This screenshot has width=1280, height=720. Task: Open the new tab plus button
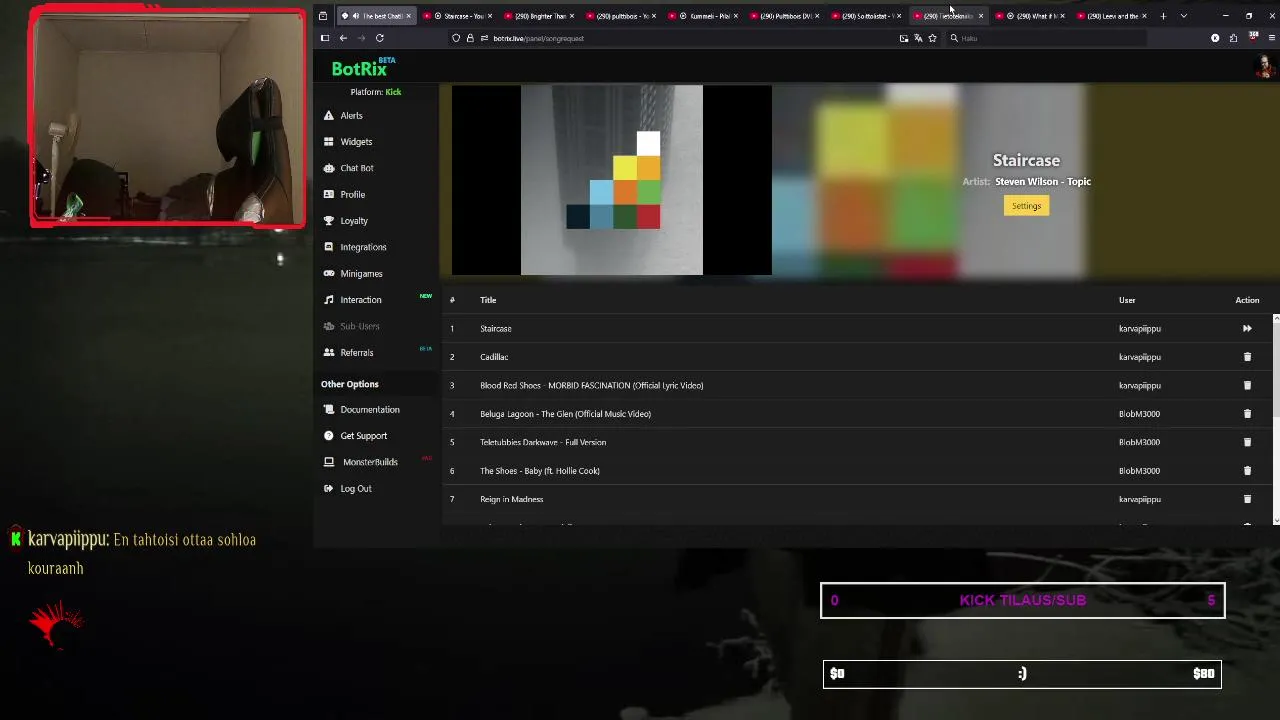pos(1163,16)
